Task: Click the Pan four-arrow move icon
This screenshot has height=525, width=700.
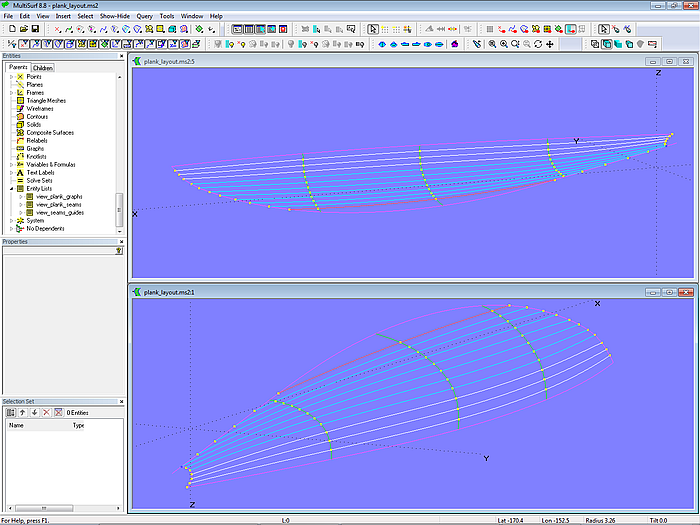Action: tap(550, 44)
